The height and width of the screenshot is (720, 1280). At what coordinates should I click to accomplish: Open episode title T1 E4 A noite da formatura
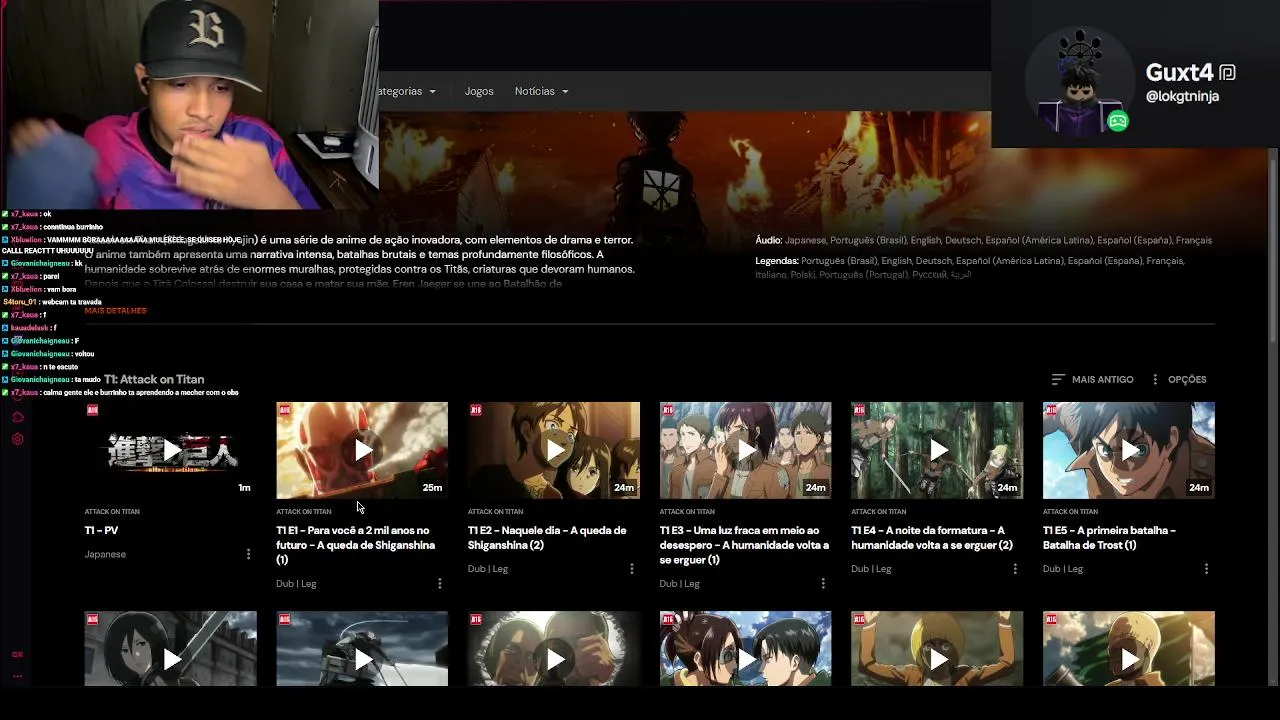932,538
